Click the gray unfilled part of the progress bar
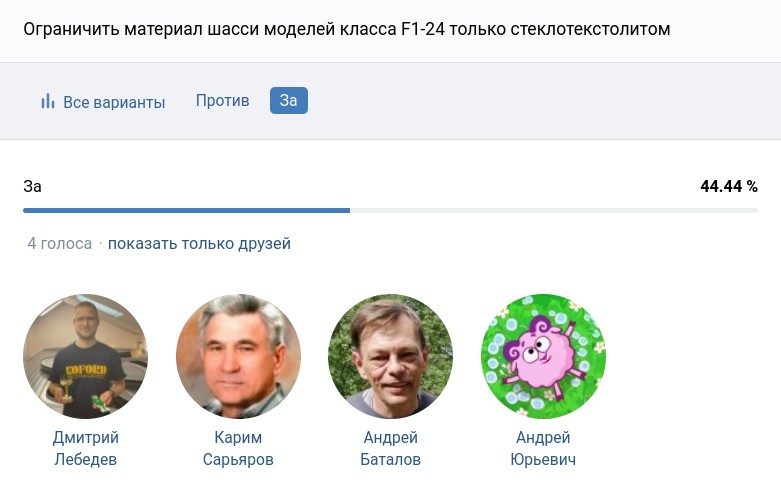The width and height of the screenshot is (781, 486). click(x=553, y=210)
